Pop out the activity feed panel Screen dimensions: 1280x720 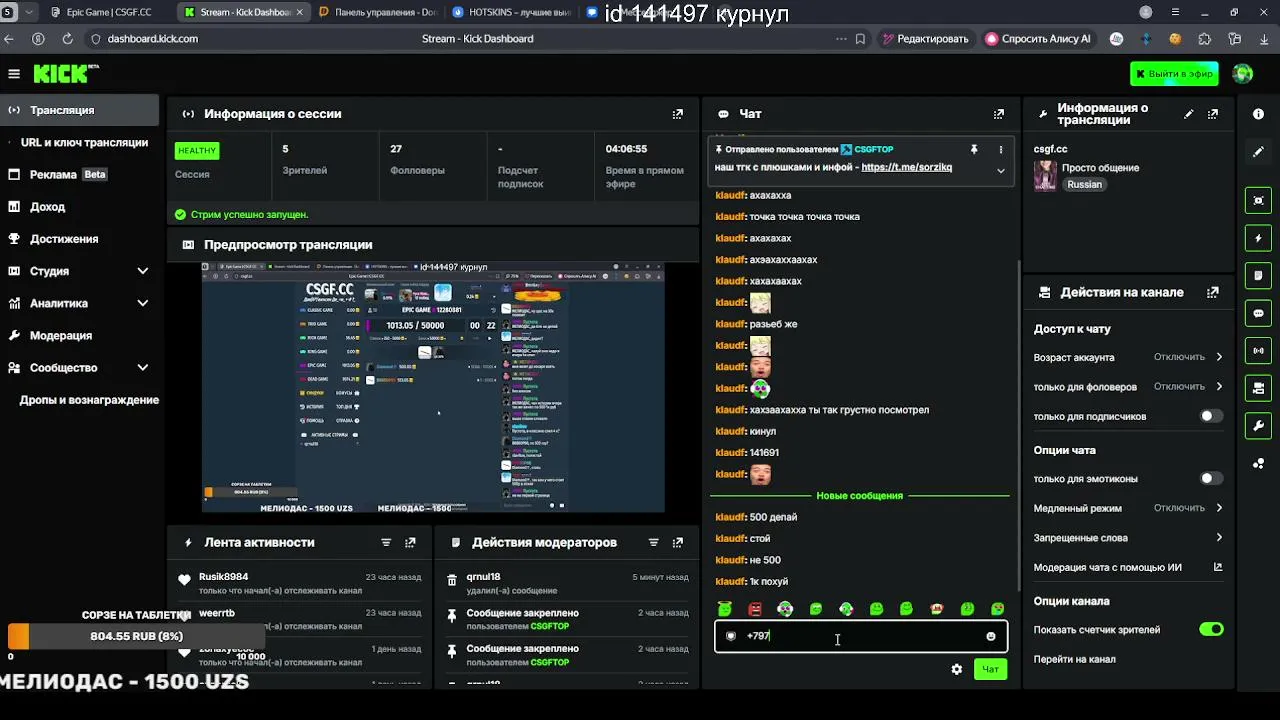coord(410,543)
